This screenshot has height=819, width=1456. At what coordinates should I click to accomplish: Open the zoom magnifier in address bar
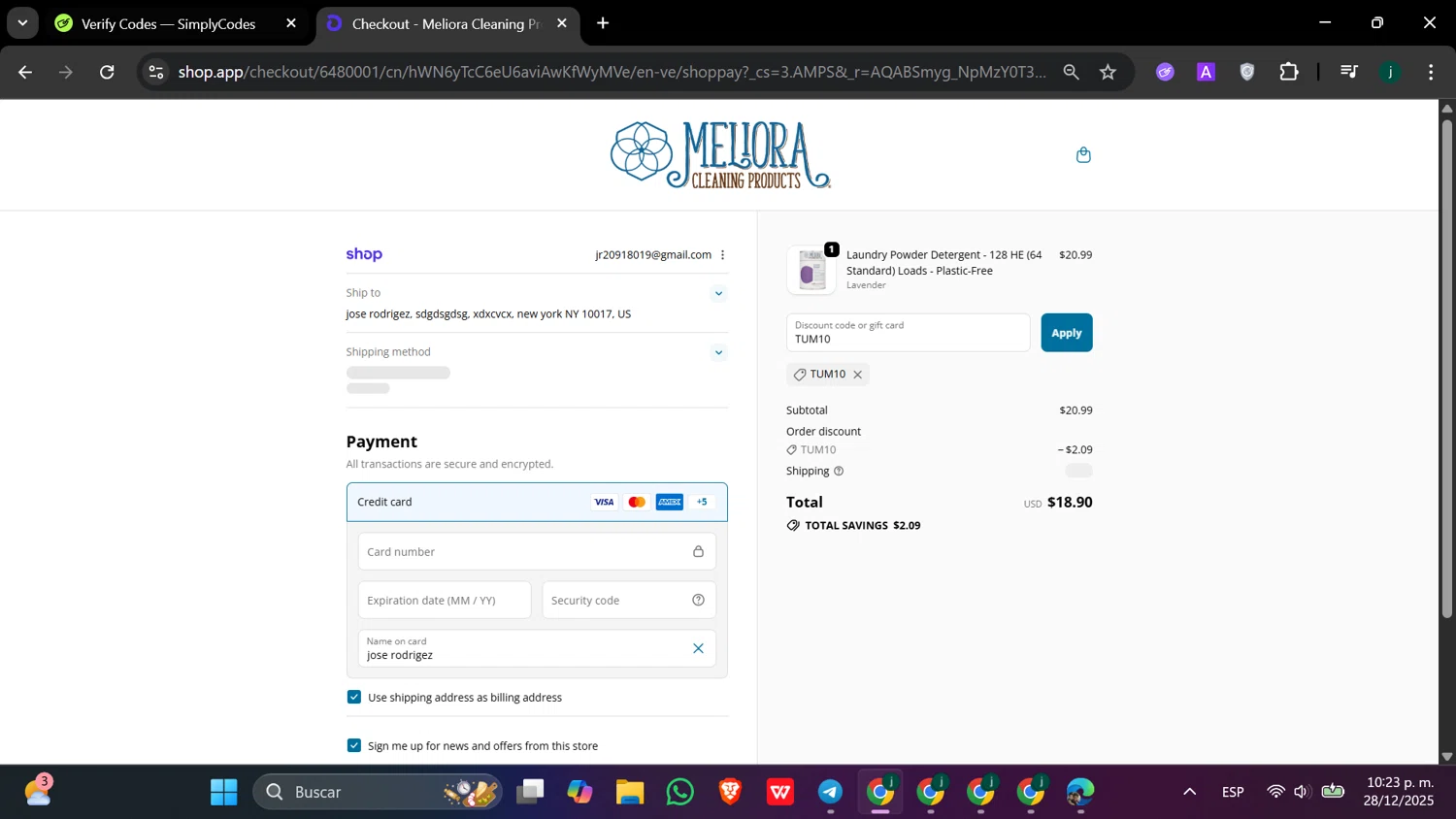point(1071,72)
